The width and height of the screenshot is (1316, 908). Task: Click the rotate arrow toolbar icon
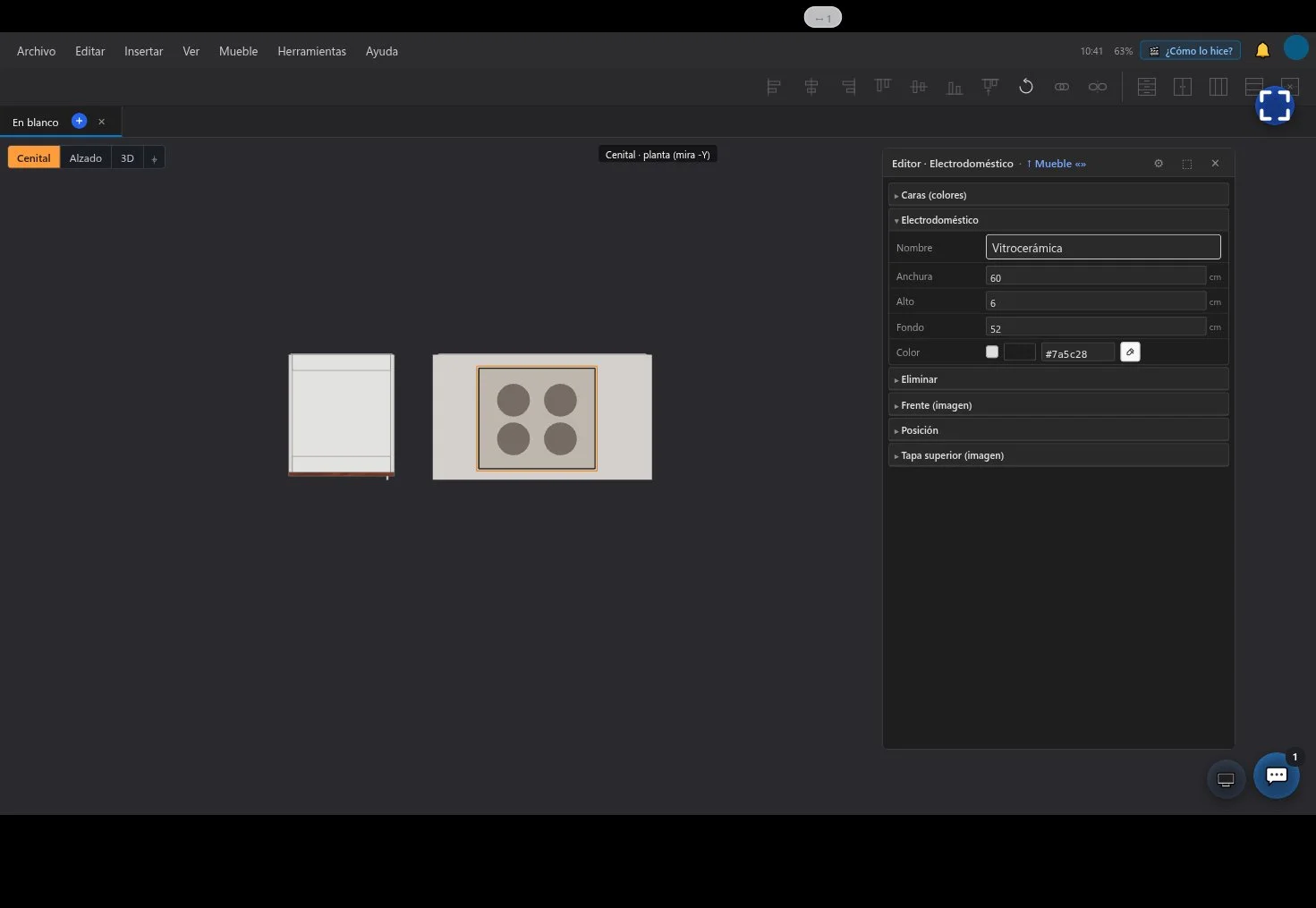(x=1026, y=87)
